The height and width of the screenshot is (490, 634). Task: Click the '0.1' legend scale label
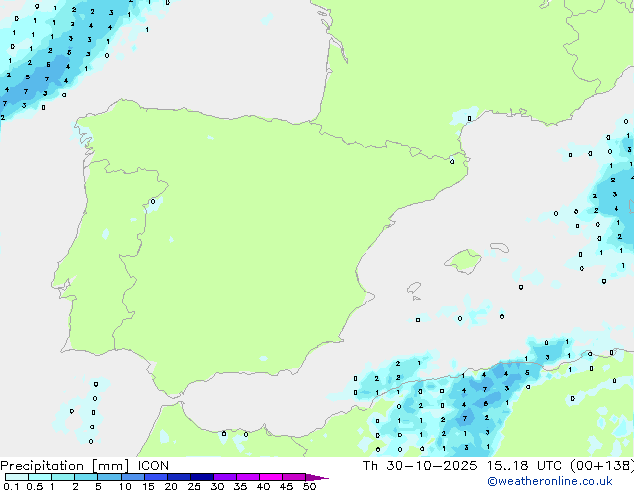click(10, 486)
